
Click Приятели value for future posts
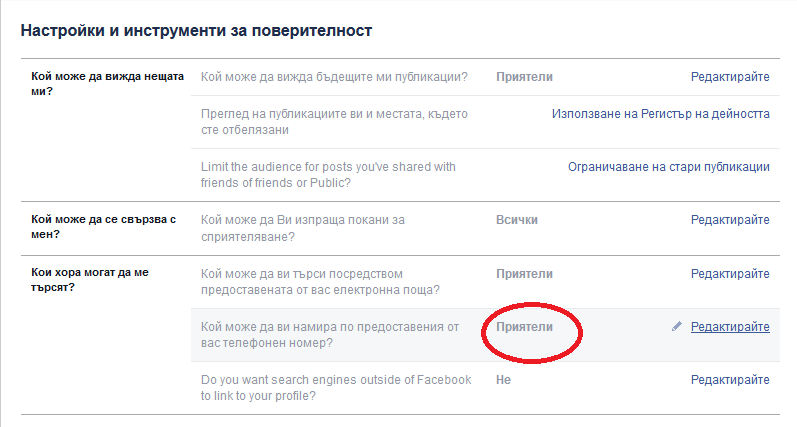pyautogui.click(x=524, y=77)
